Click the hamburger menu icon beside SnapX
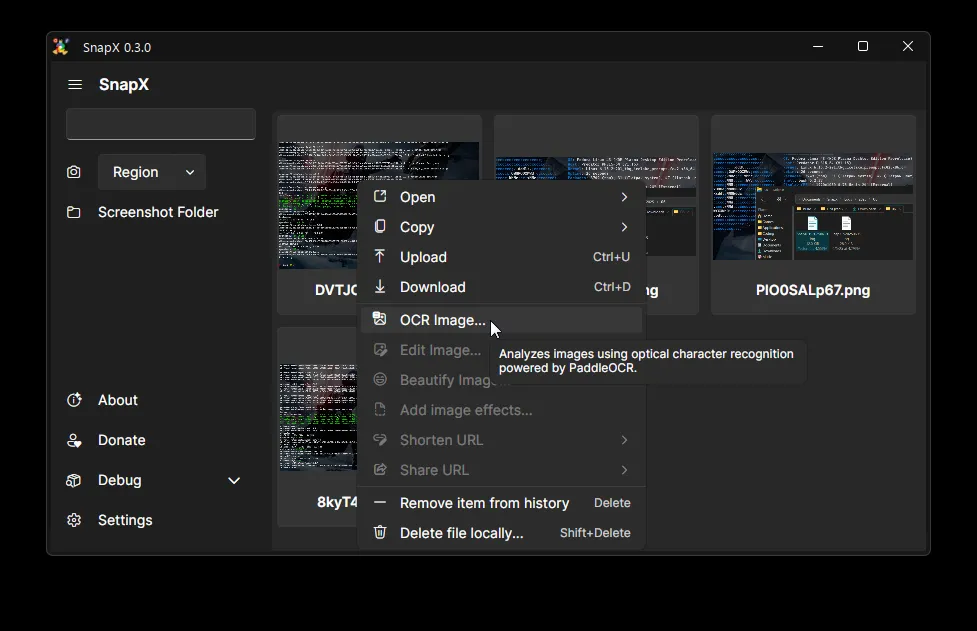 75,85
